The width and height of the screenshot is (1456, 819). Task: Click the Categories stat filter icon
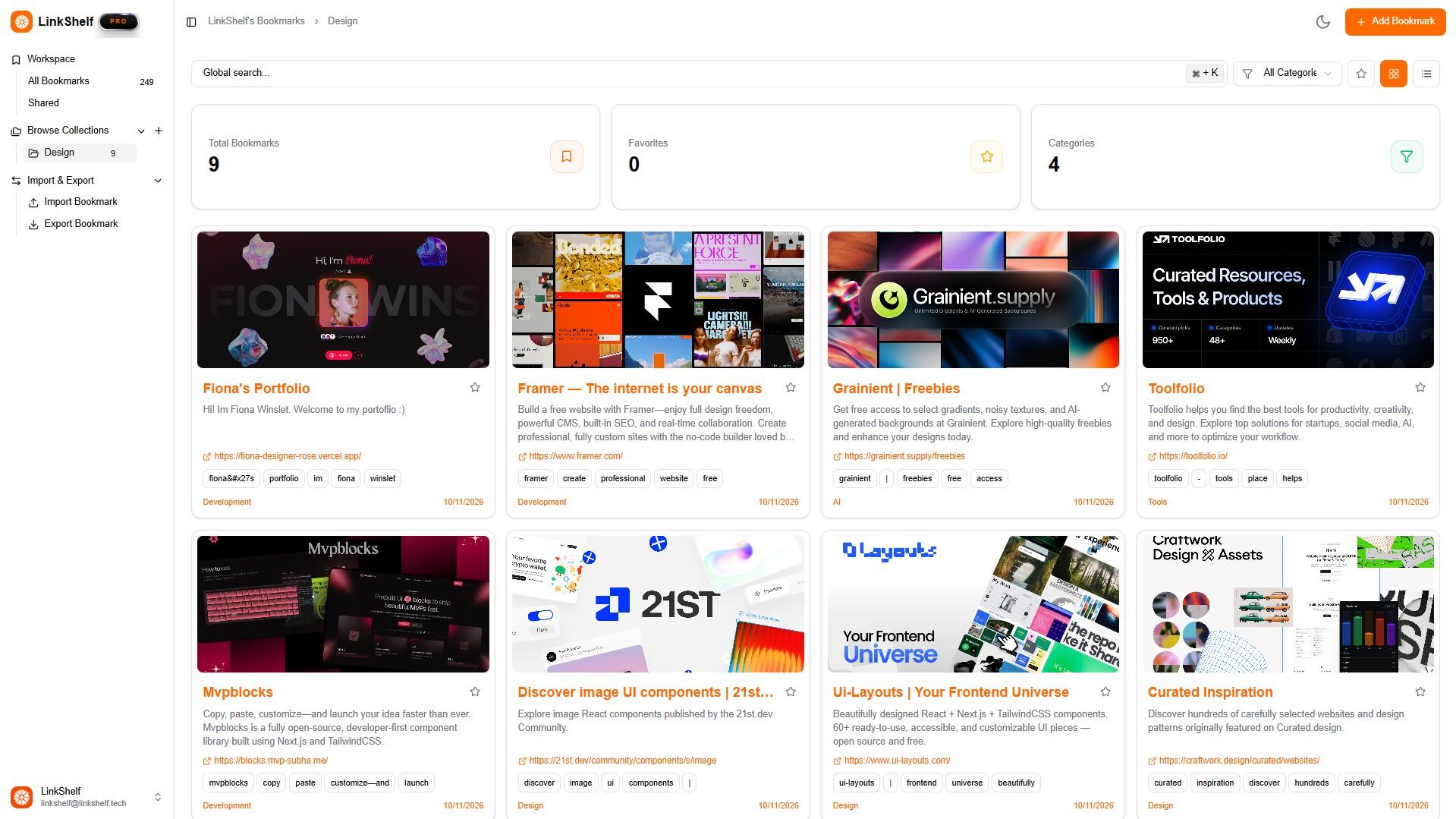(1407, 157)
